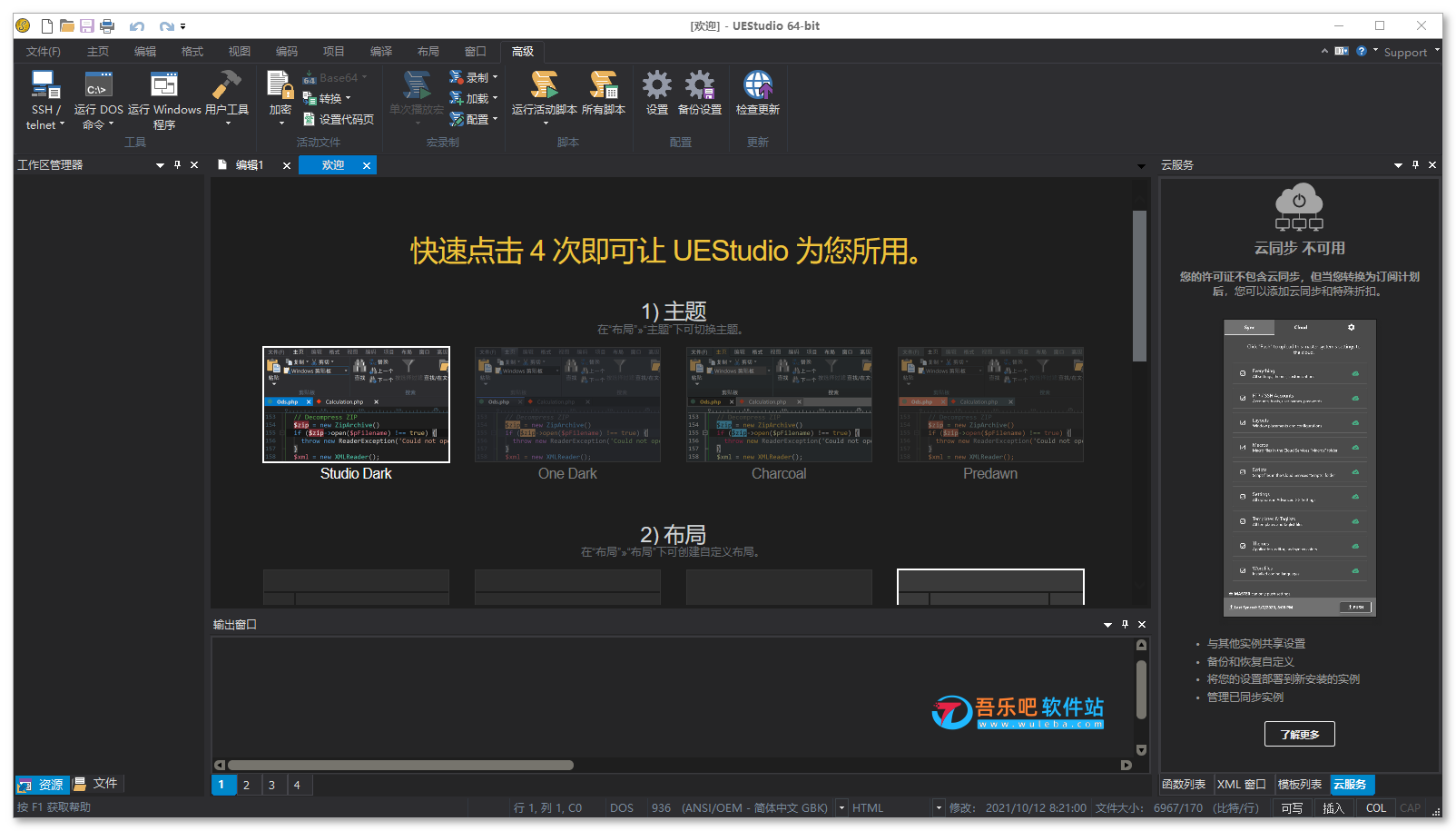The width and height of the screenshot is (1456, 831).
Task: Undo with the quick toolbar arrow
Action: click(137, 26)
